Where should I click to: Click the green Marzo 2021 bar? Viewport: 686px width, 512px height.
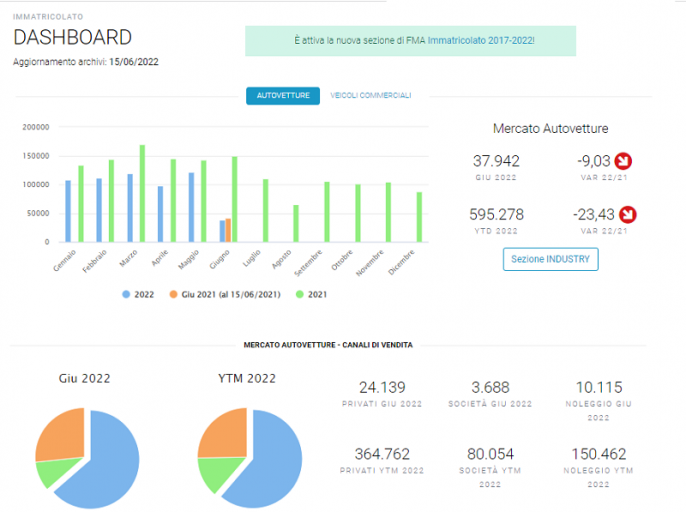[142, 193]
